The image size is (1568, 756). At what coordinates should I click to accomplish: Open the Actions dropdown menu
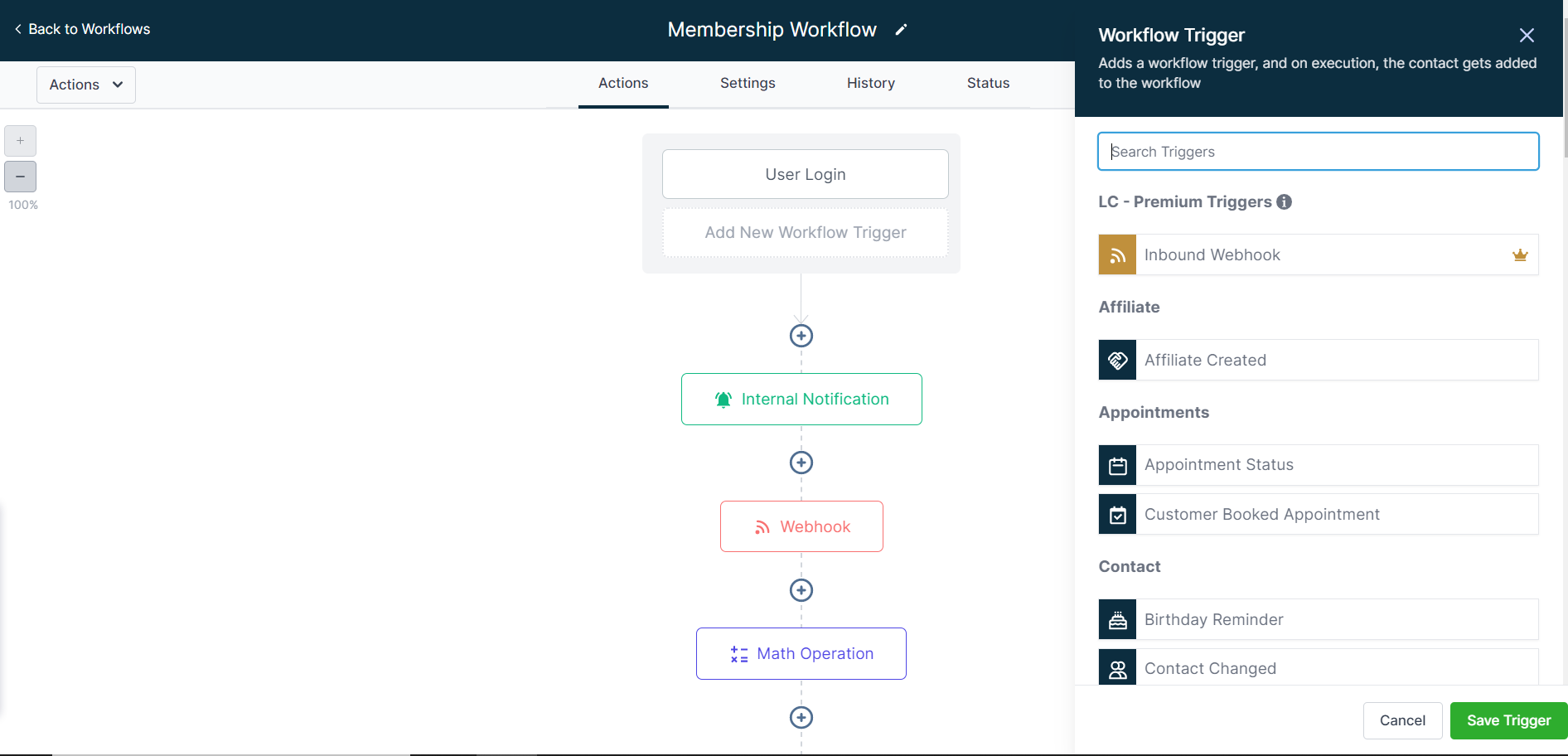pos(86,85)
